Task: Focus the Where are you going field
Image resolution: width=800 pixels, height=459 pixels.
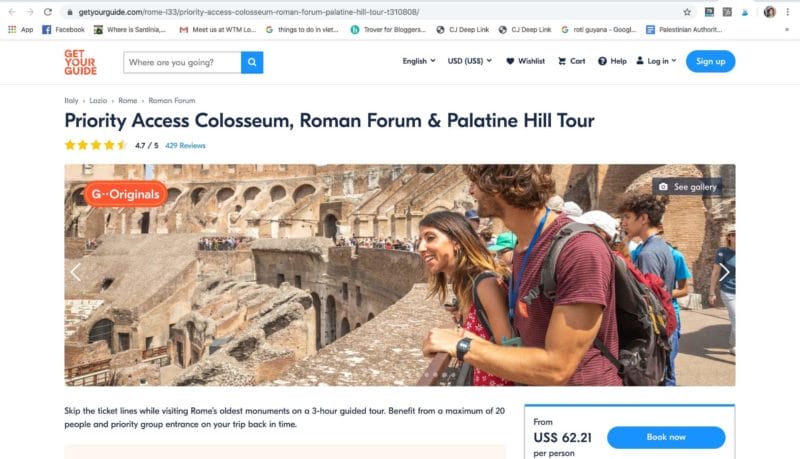Action: (x=182, y=62)
